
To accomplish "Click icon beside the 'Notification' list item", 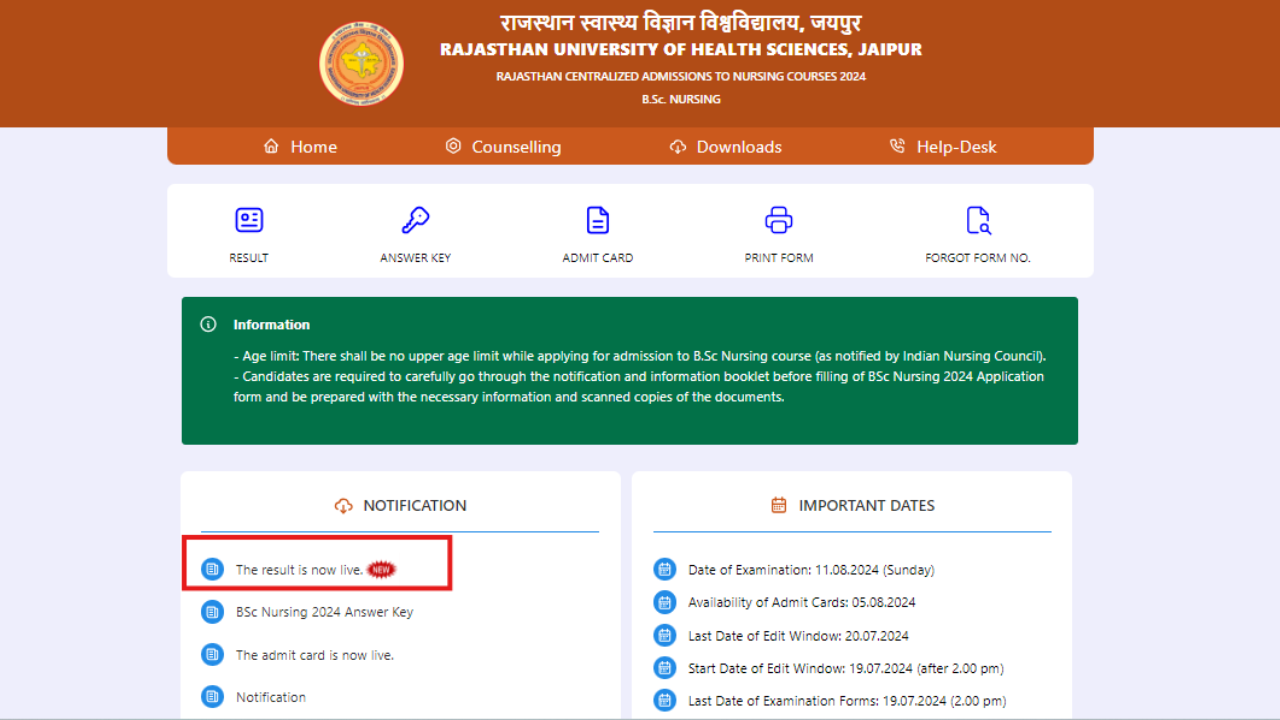I will coord(212,697).
